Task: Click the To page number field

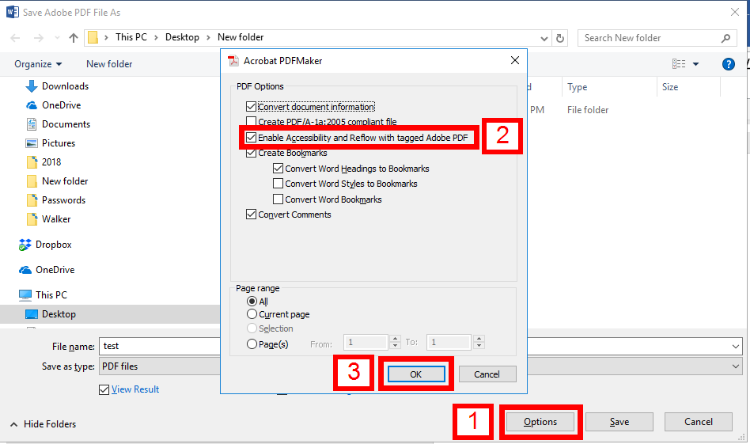Action: point(449,342)
